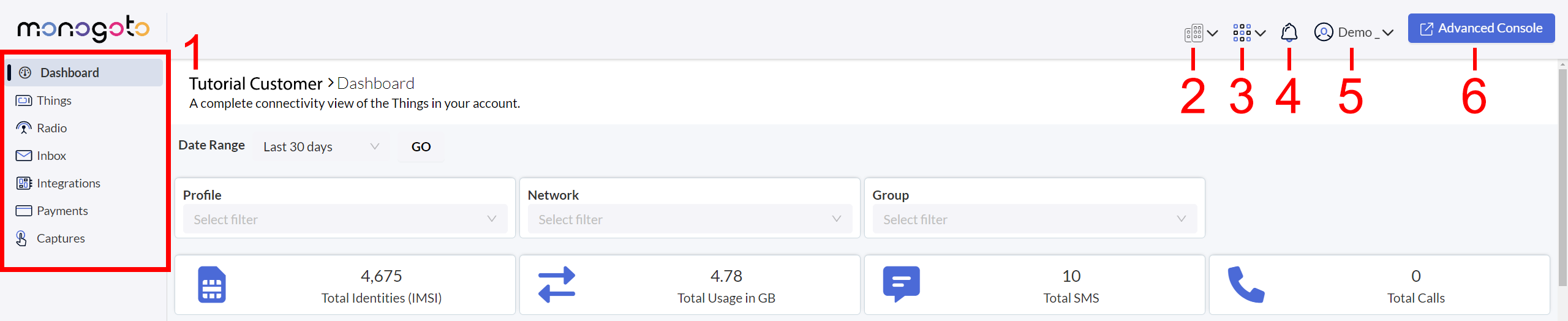Click the monogoto logo
Screen dimensions: 1568x321
coord(83,28)
